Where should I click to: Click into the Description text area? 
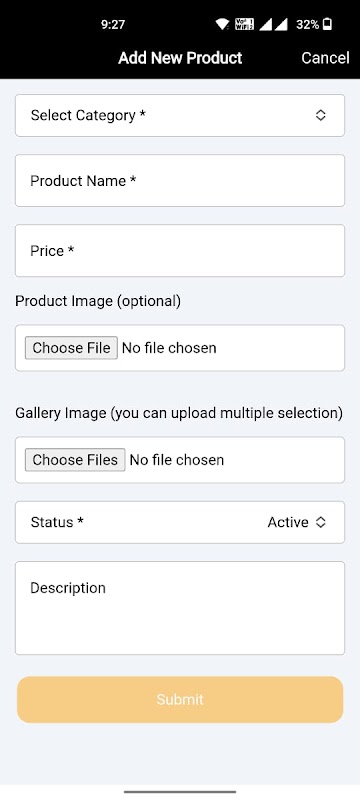pos(180,608)
